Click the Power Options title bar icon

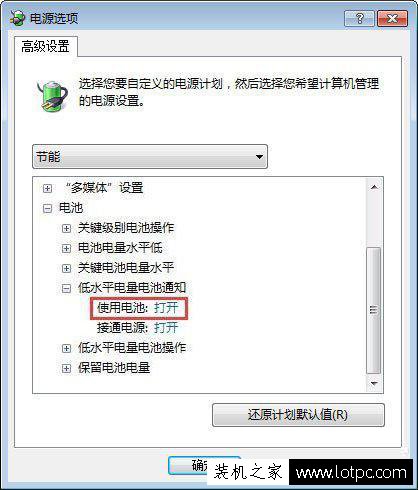(18, 18)
